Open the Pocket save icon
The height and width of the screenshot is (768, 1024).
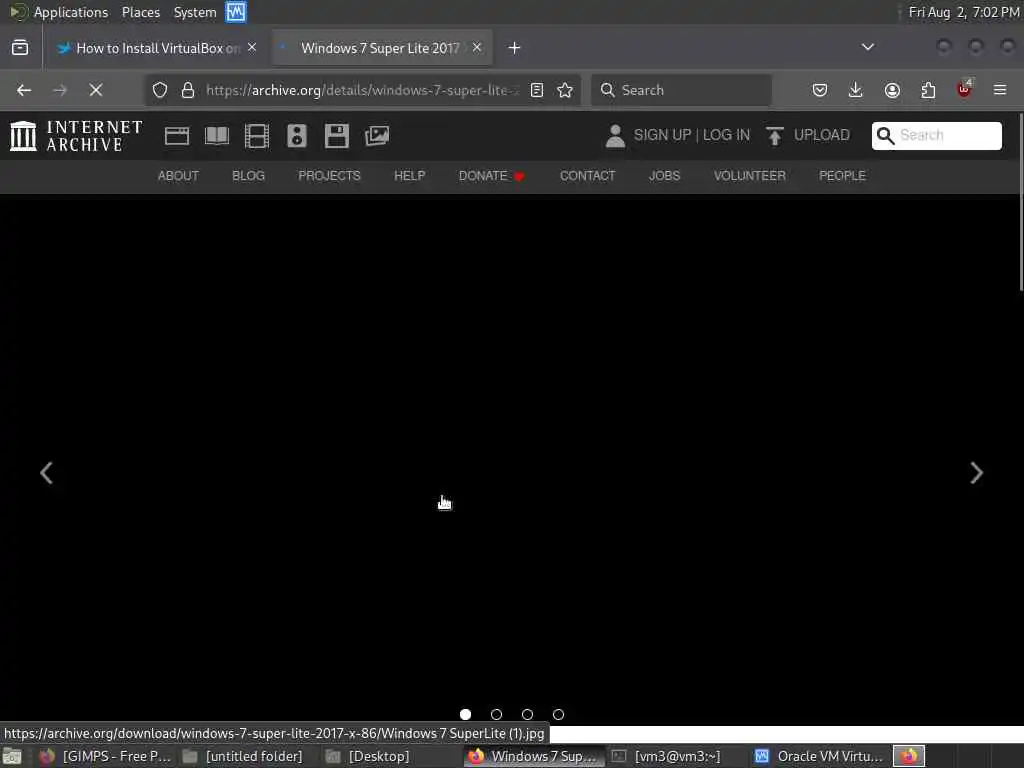pyautogui.click(x=820, y=90)
